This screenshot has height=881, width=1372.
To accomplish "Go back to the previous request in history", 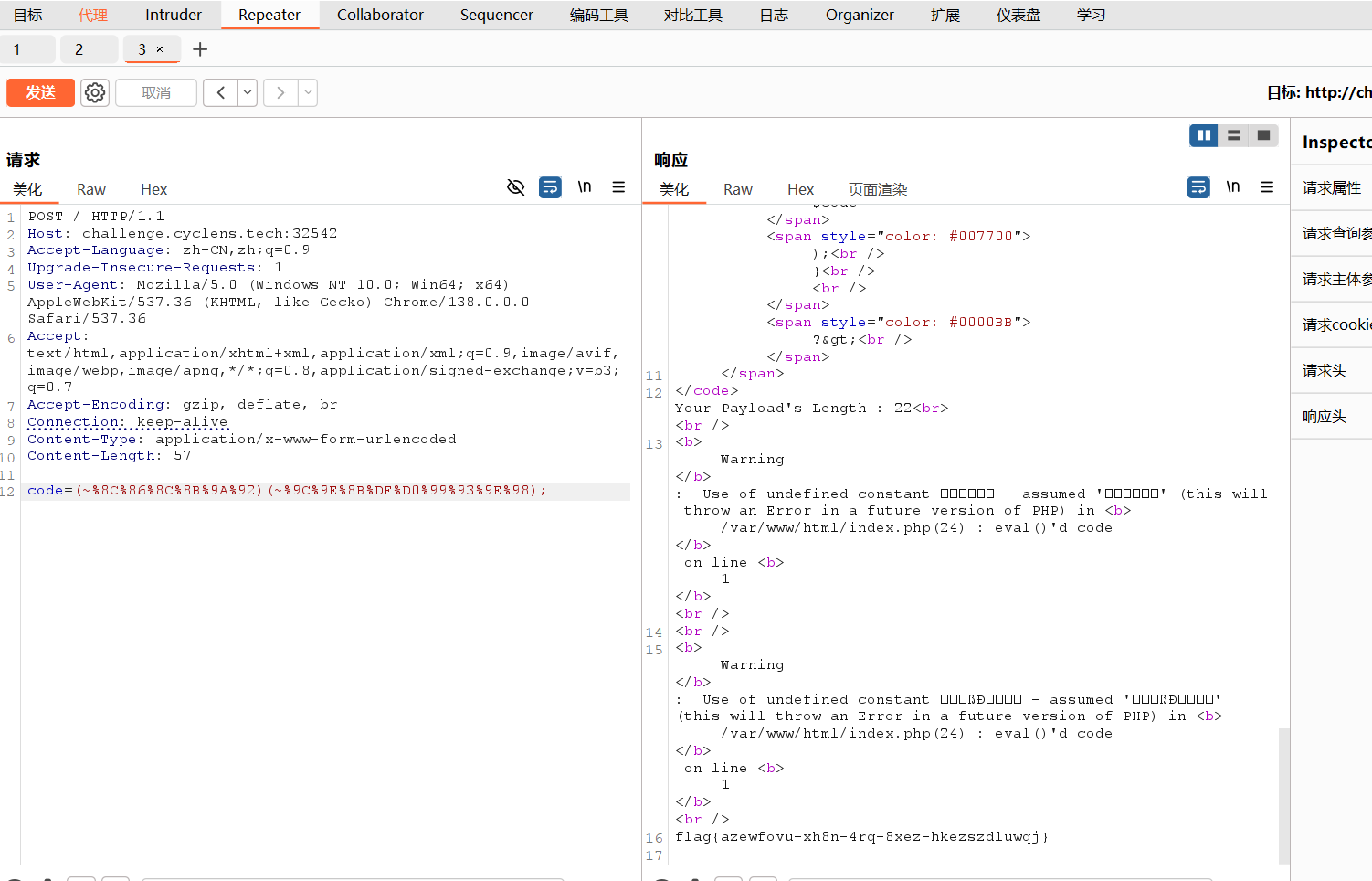I will [220, 92].
